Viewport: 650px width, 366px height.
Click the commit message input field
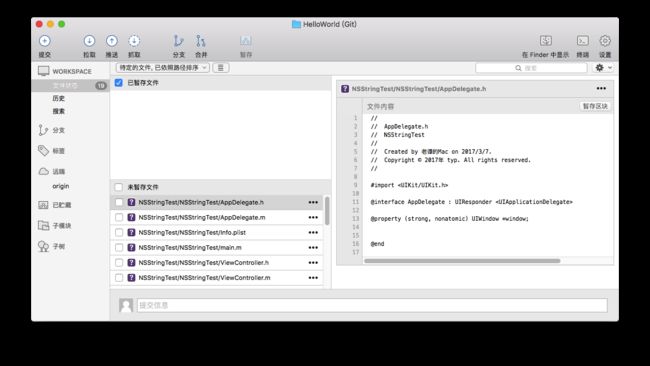pos(372,305)
